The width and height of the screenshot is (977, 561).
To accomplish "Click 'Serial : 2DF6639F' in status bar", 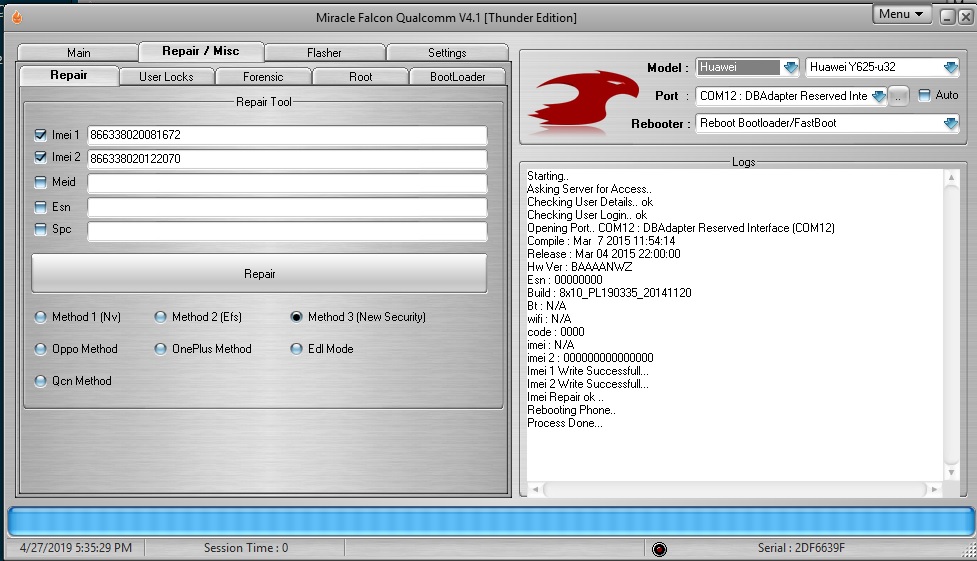I will pos(801,548).
